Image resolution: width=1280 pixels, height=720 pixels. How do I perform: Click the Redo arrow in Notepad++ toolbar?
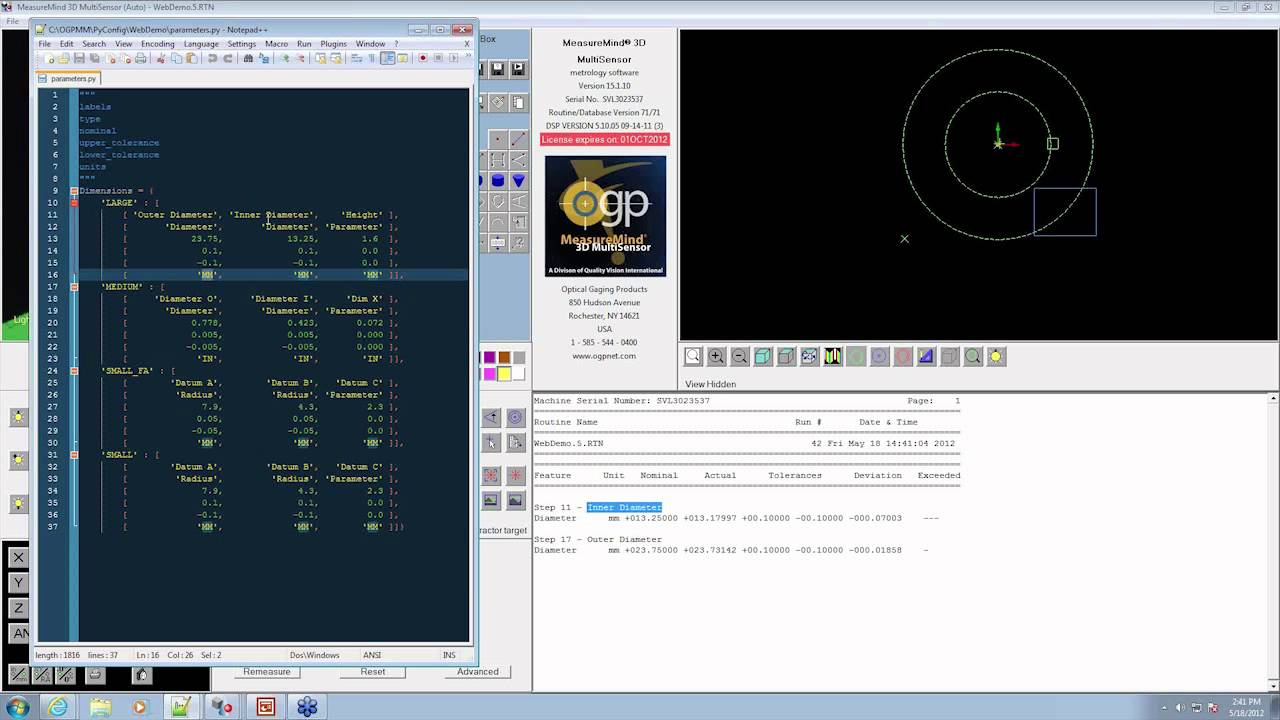click(228, 58)
